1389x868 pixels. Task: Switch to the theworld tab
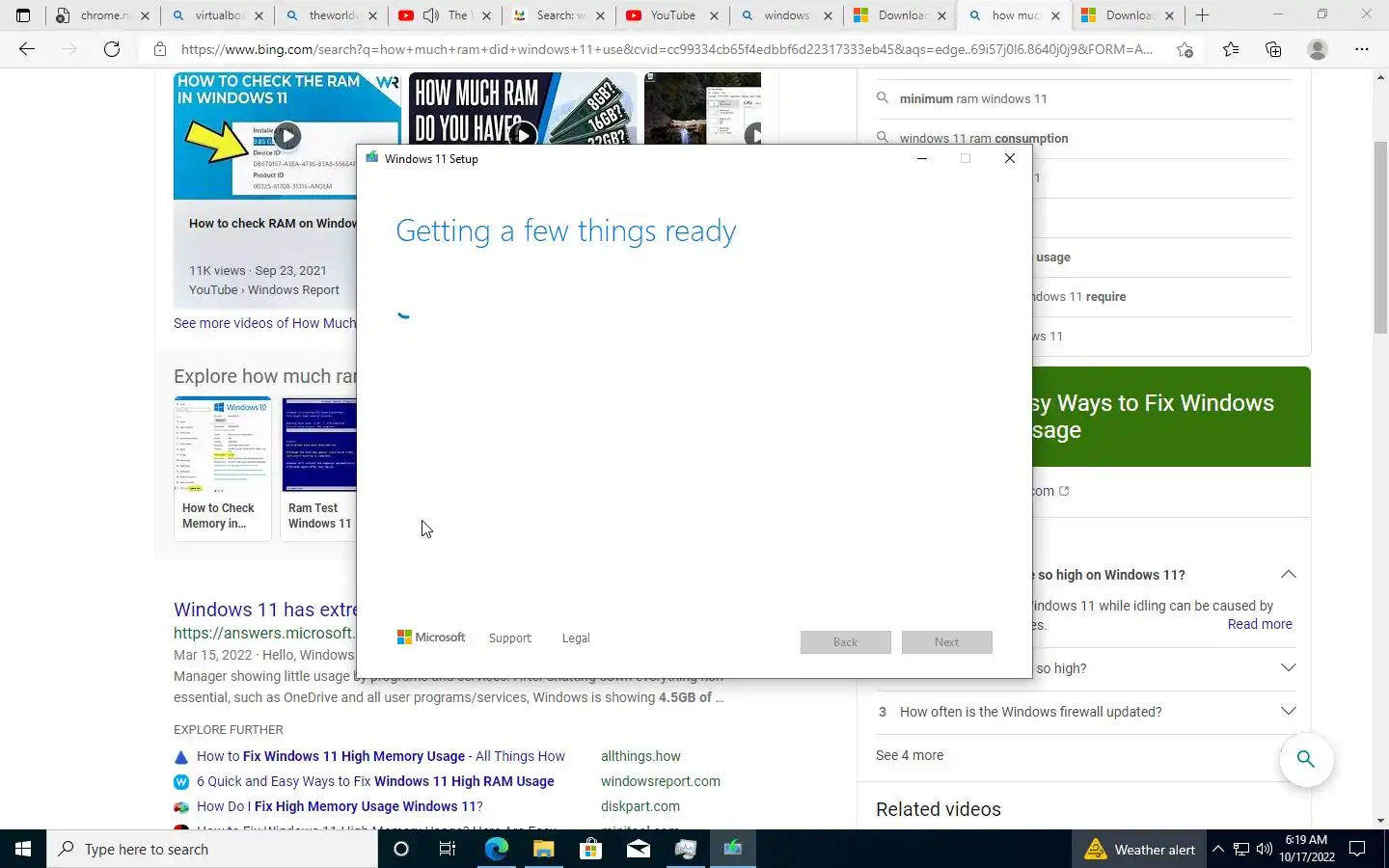click(333, 15)
